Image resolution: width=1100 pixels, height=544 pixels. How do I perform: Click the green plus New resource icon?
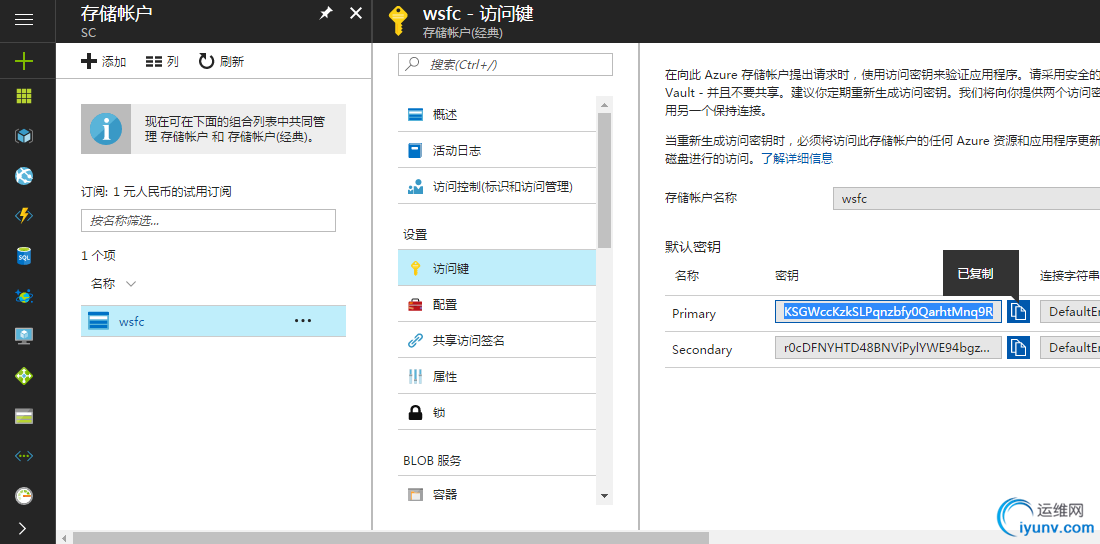(24, 61)
